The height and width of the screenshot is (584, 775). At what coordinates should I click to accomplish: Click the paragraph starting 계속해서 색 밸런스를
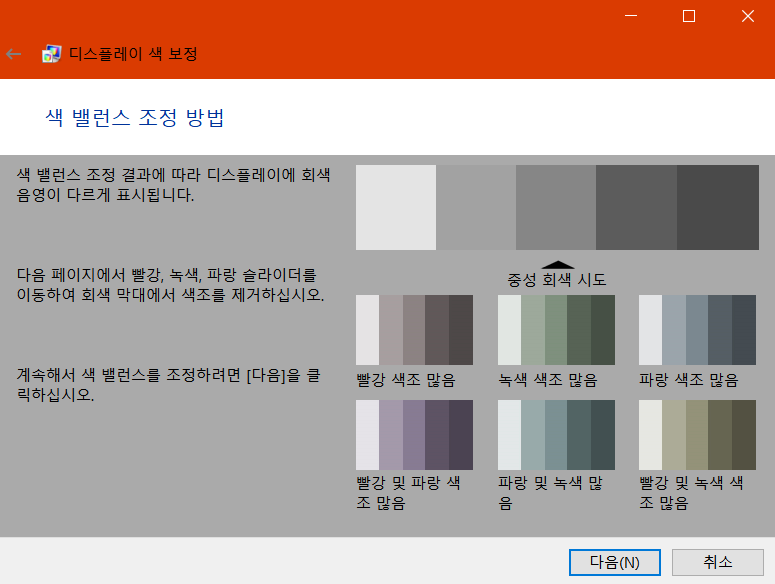point(169,385)
